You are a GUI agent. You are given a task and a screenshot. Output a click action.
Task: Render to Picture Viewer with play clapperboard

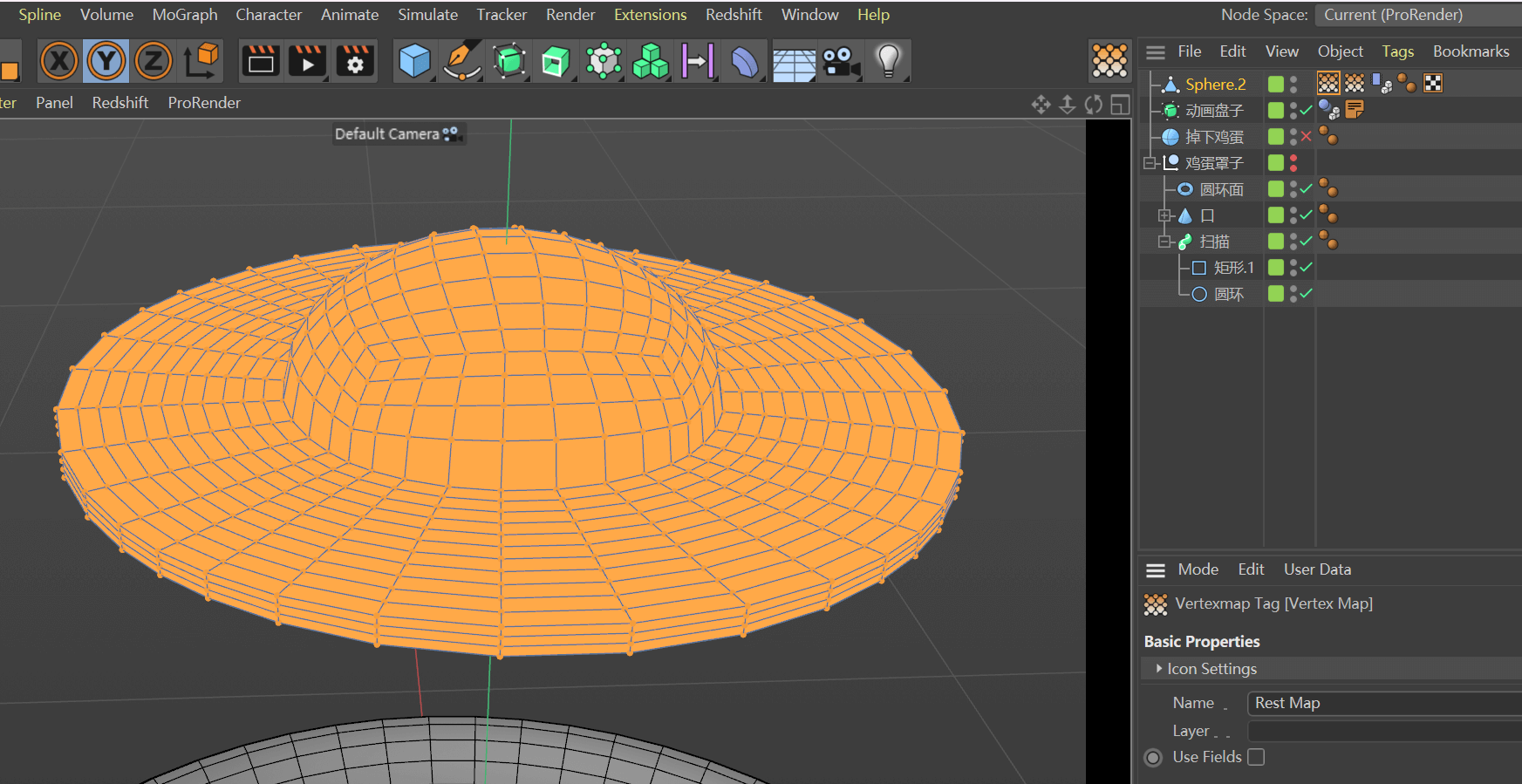308,61
